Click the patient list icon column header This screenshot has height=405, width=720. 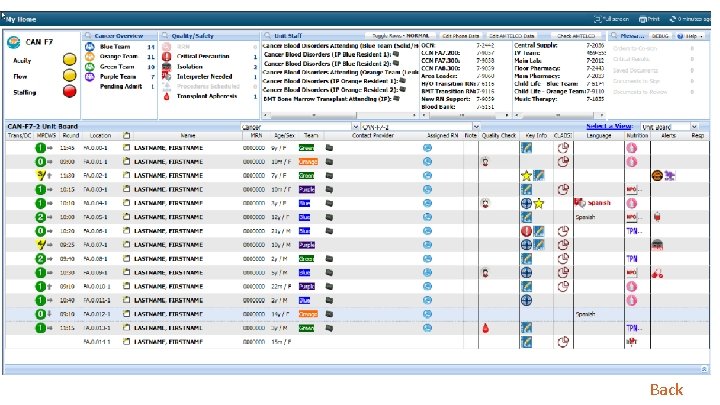[x=126, y=135]
